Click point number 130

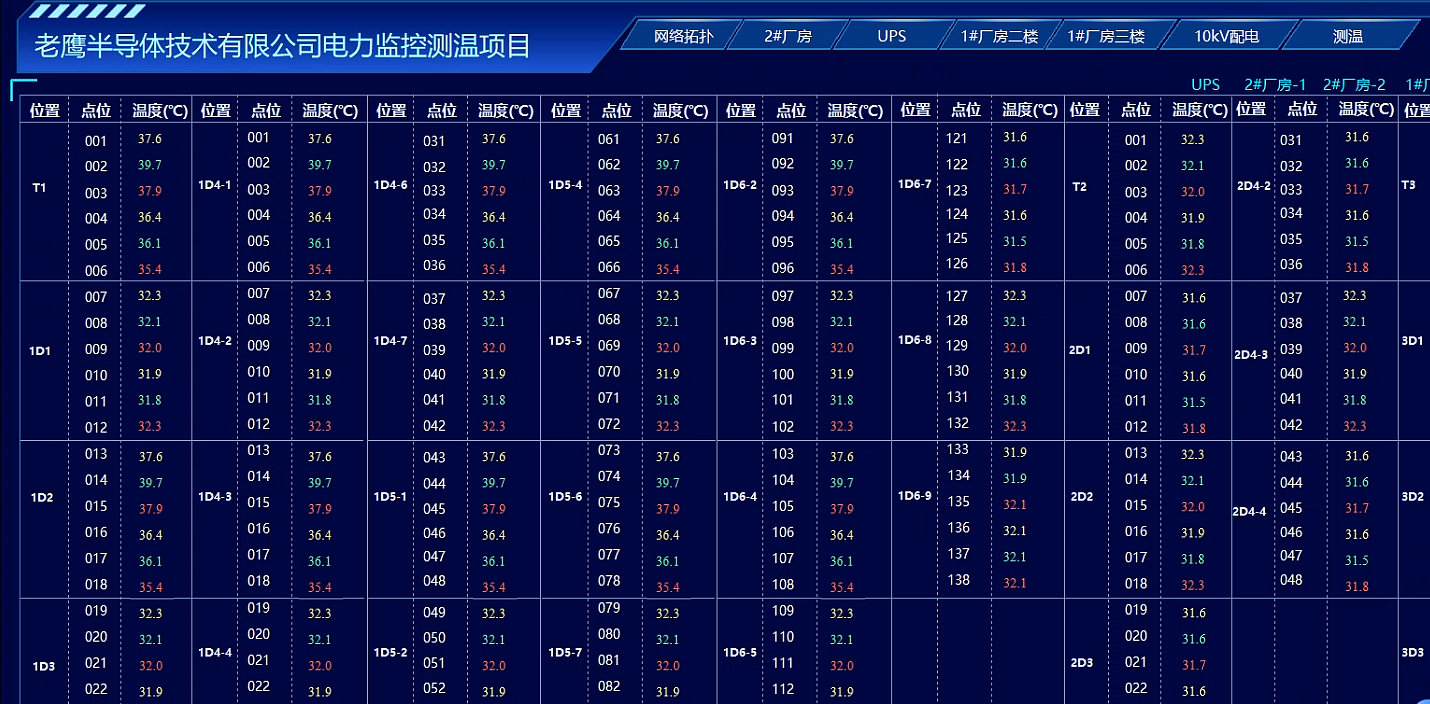pos(958,370)
